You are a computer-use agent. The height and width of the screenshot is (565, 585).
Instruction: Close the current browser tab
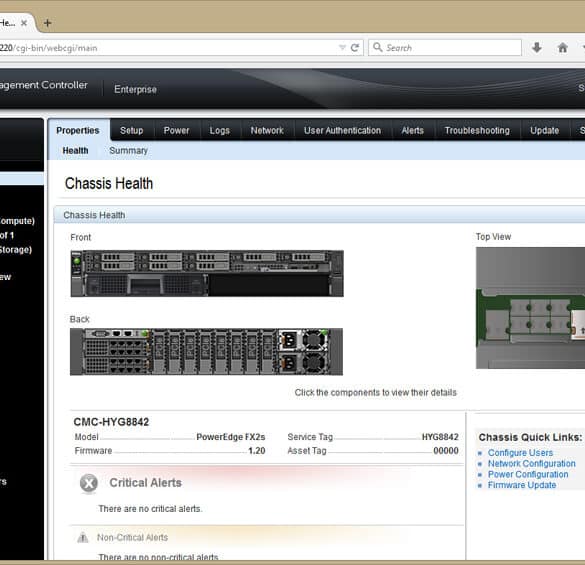[24, 23]
